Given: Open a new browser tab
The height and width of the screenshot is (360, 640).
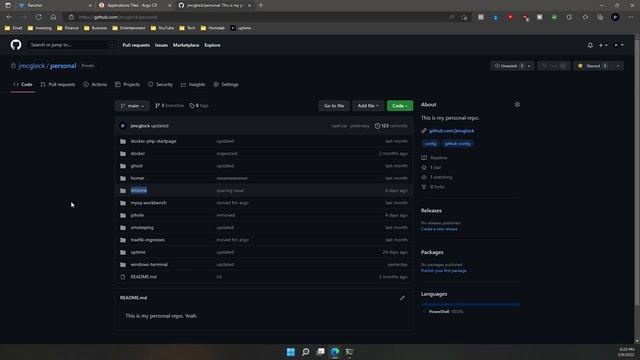Looking at the screenshot, I should coord(261,5).
